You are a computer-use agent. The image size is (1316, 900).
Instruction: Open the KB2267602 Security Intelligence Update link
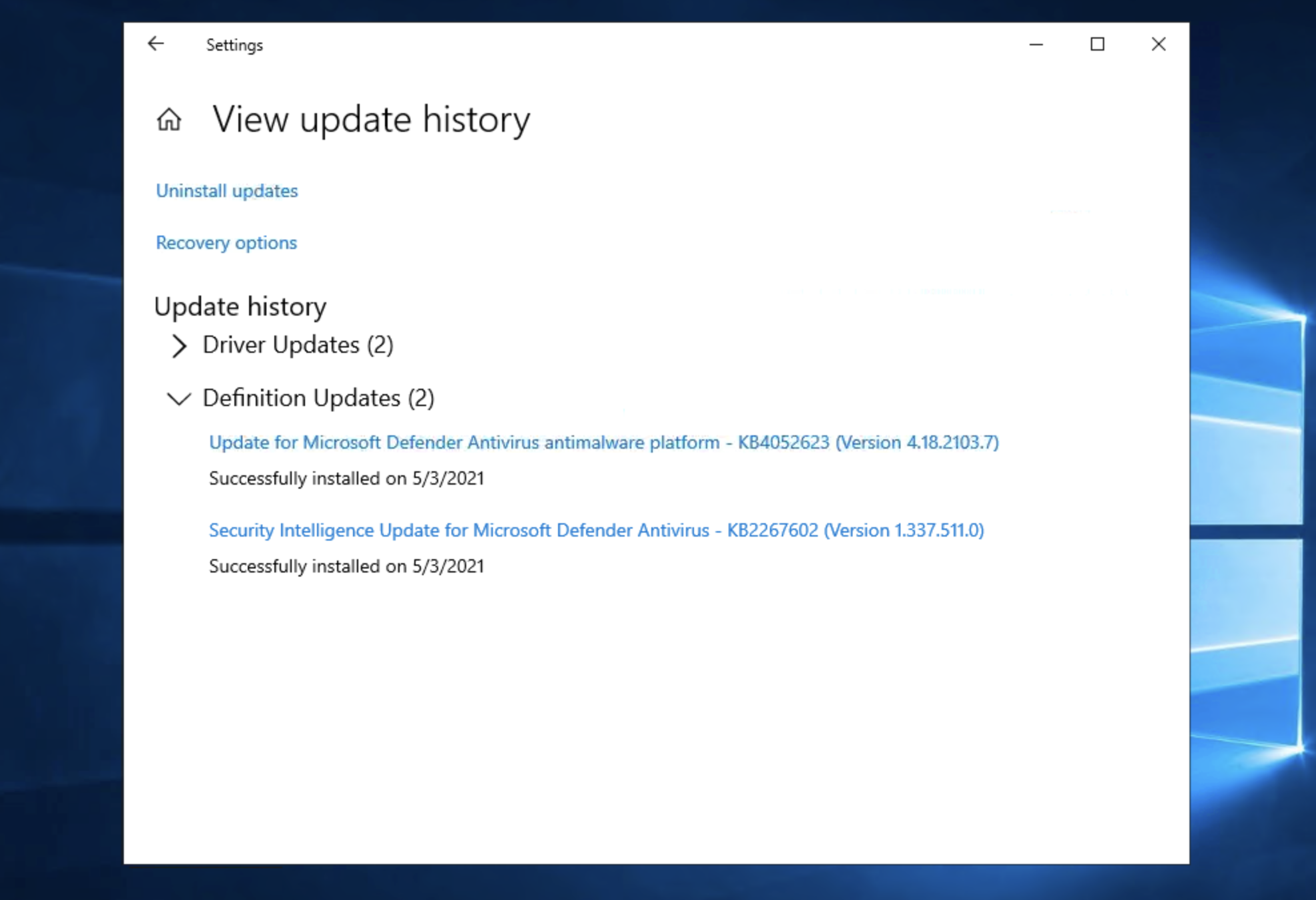click(x=596, y=531)
